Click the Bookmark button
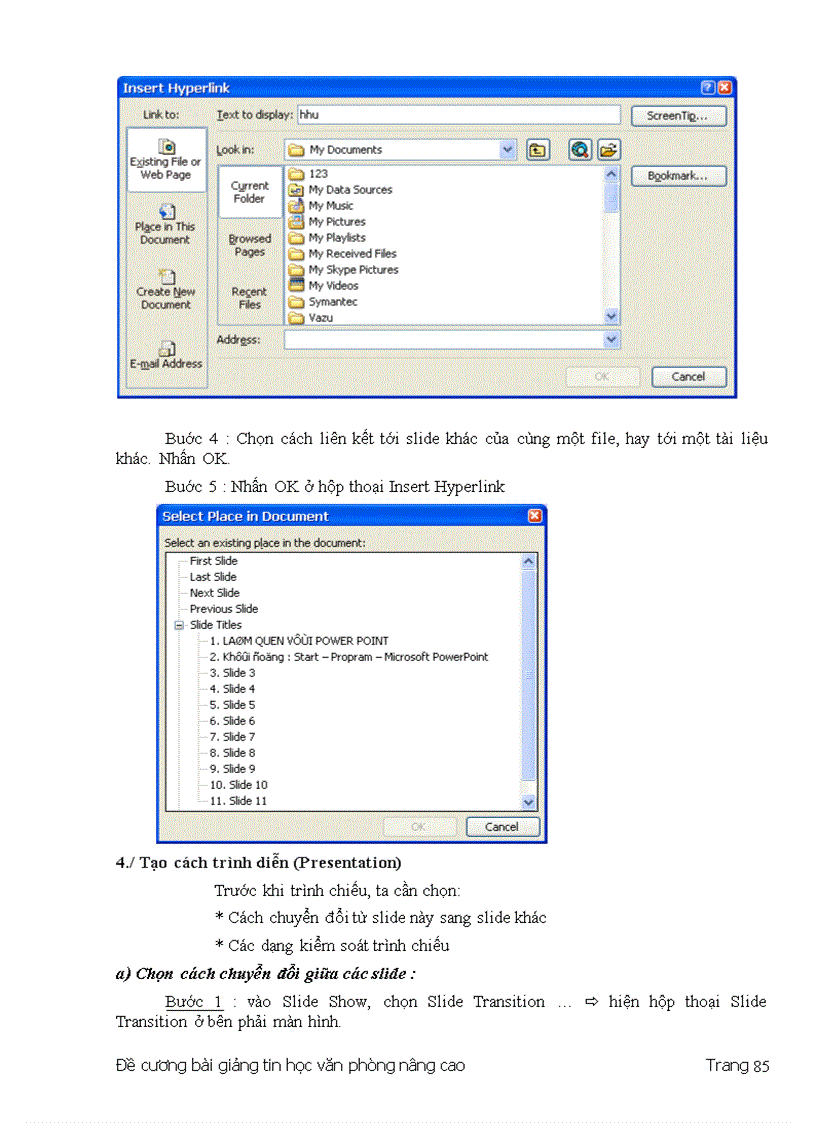816x1123 pixels. pyautogui.click(x=677, y=174)
